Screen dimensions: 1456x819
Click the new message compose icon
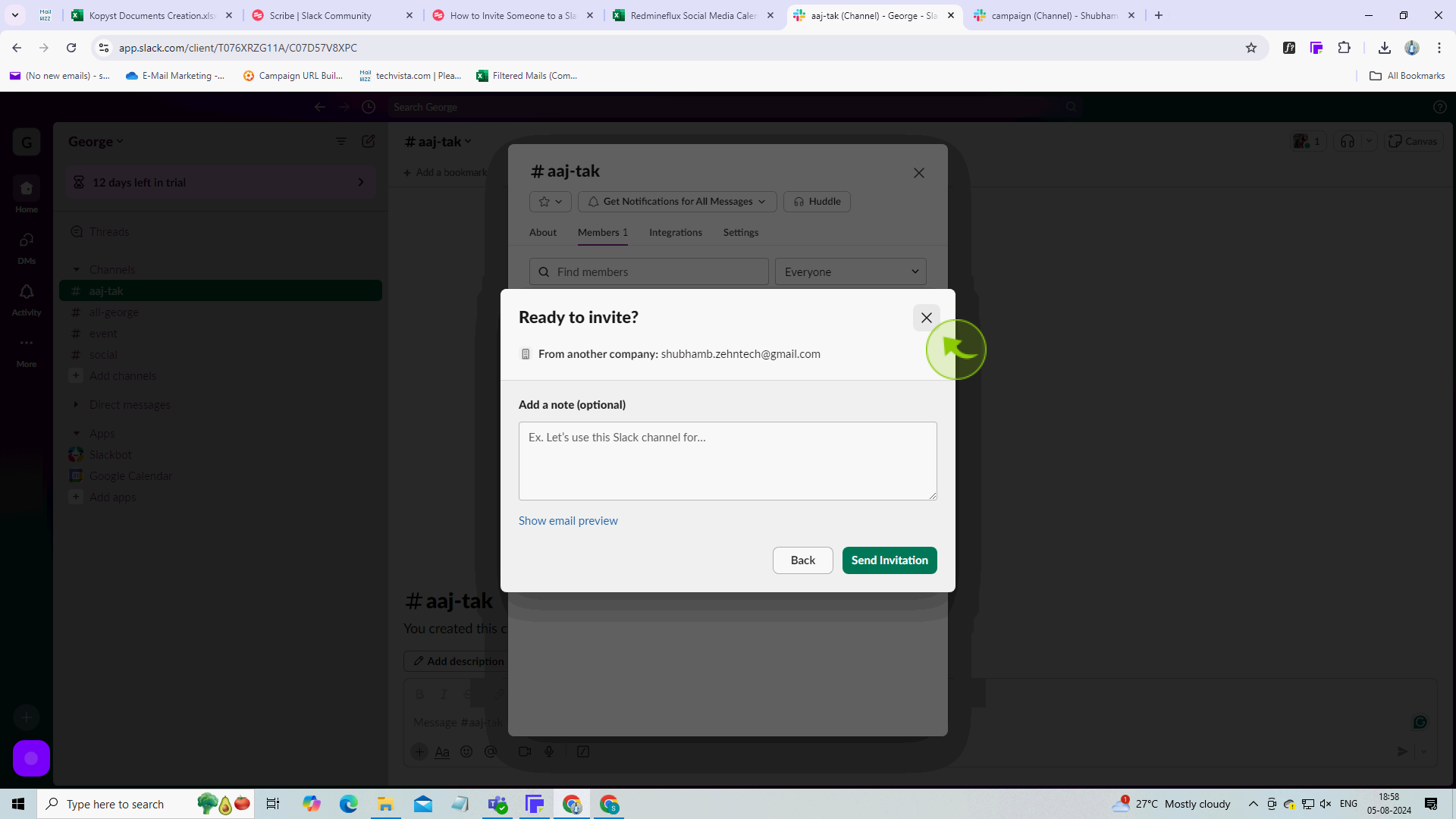[x=369, y=141]
